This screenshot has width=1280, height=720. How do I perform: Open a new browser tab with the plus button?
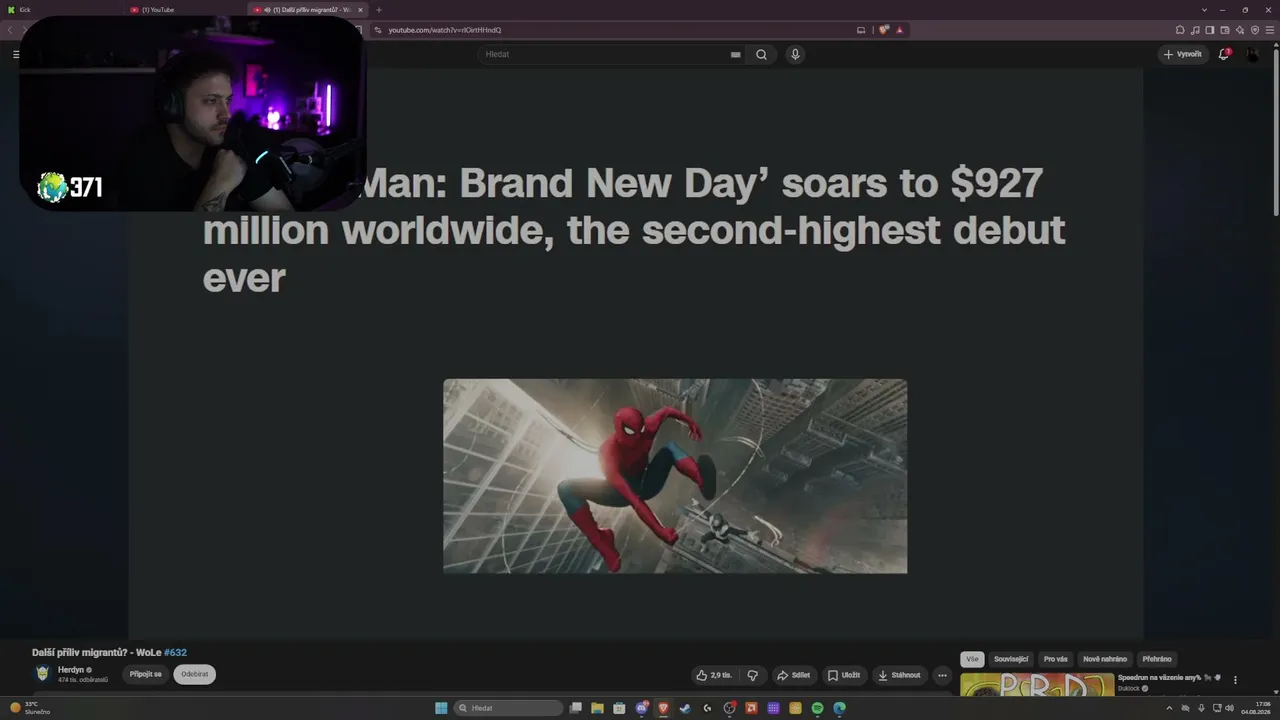(379, 9)
